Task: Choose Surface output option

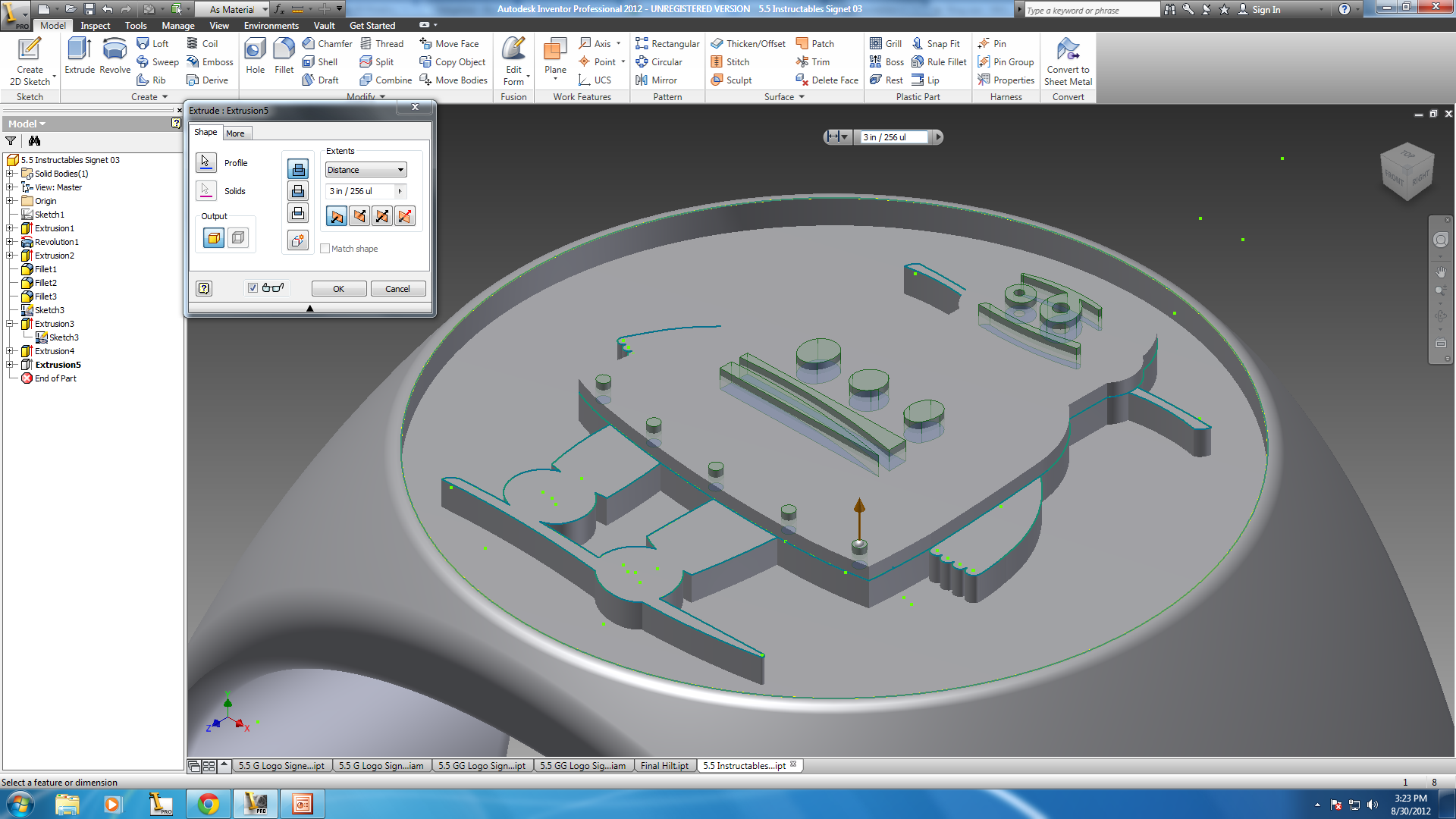Action: (238, 238)
